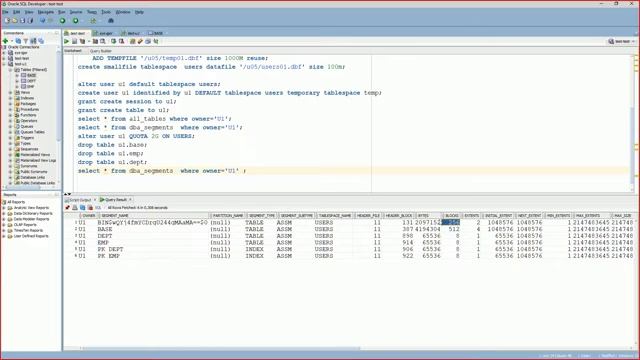Image resolution: width=640 pixels, height=360 pixels.
Task: Expand the Packages node
Action: [x=11, y=104]
